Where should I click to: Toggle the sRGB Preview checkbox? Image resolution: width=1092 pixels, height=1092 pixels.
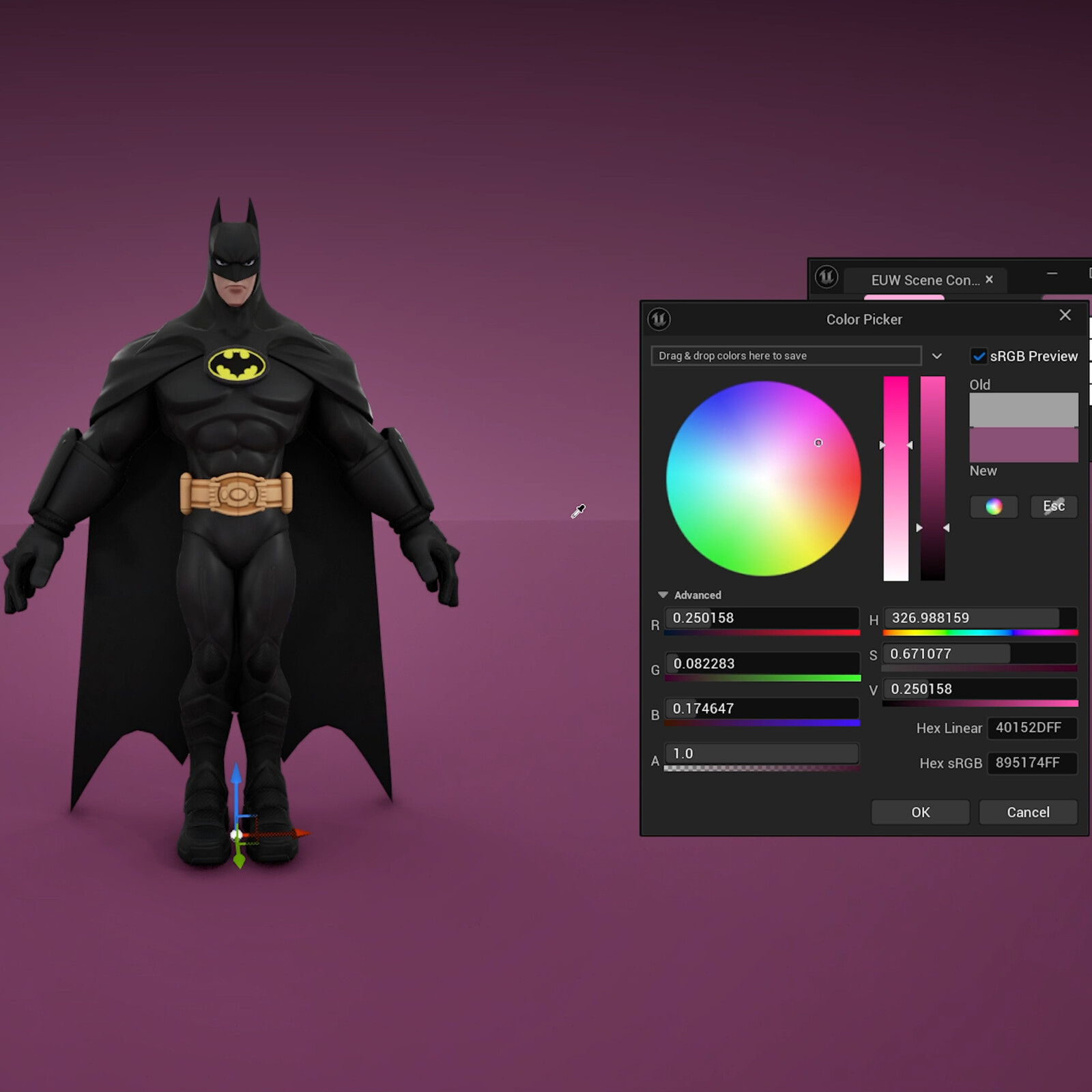tap(979, 356)
